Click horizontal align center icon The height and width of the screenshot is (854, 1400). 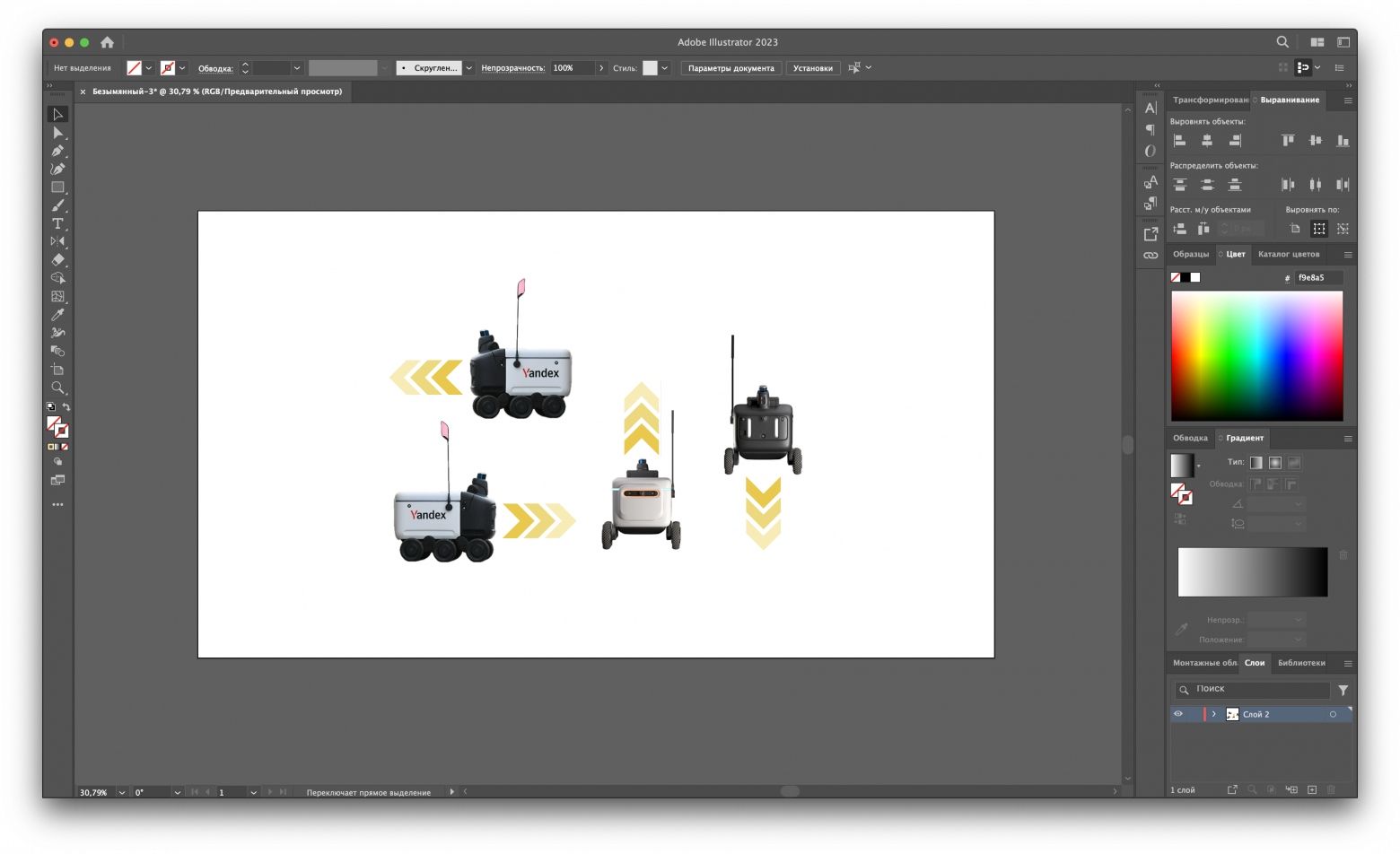tap(1207, 141)
